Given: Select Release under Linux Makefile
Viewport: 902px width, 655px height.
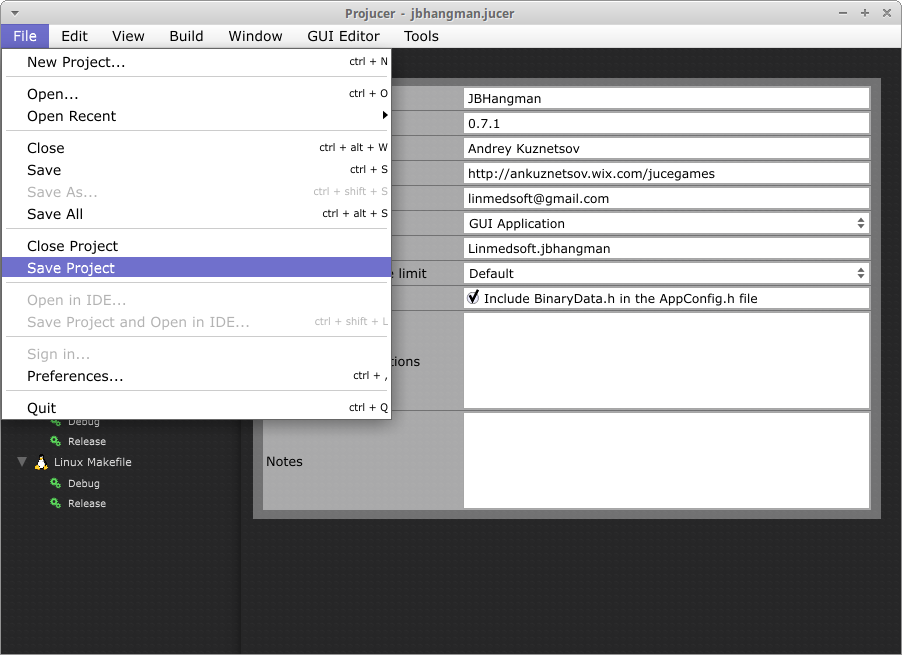Looking at the screenshot, I should pos(87,503).
